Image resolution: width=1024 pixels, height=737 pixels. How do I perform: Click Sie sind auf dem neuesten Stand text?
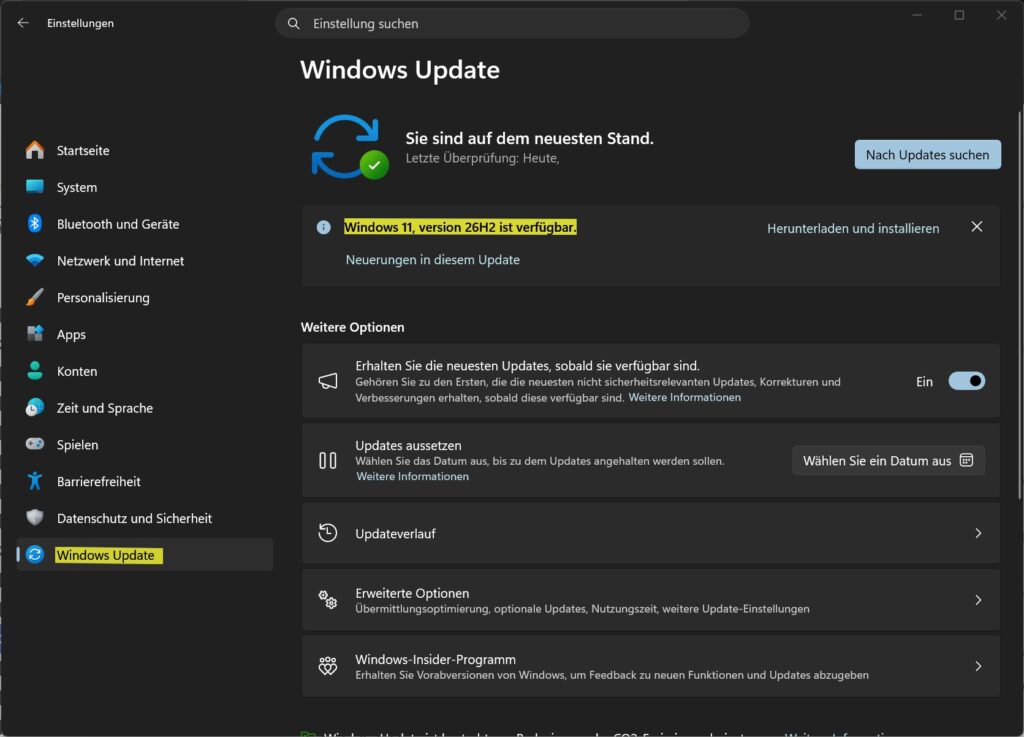[x=529, y=138]
